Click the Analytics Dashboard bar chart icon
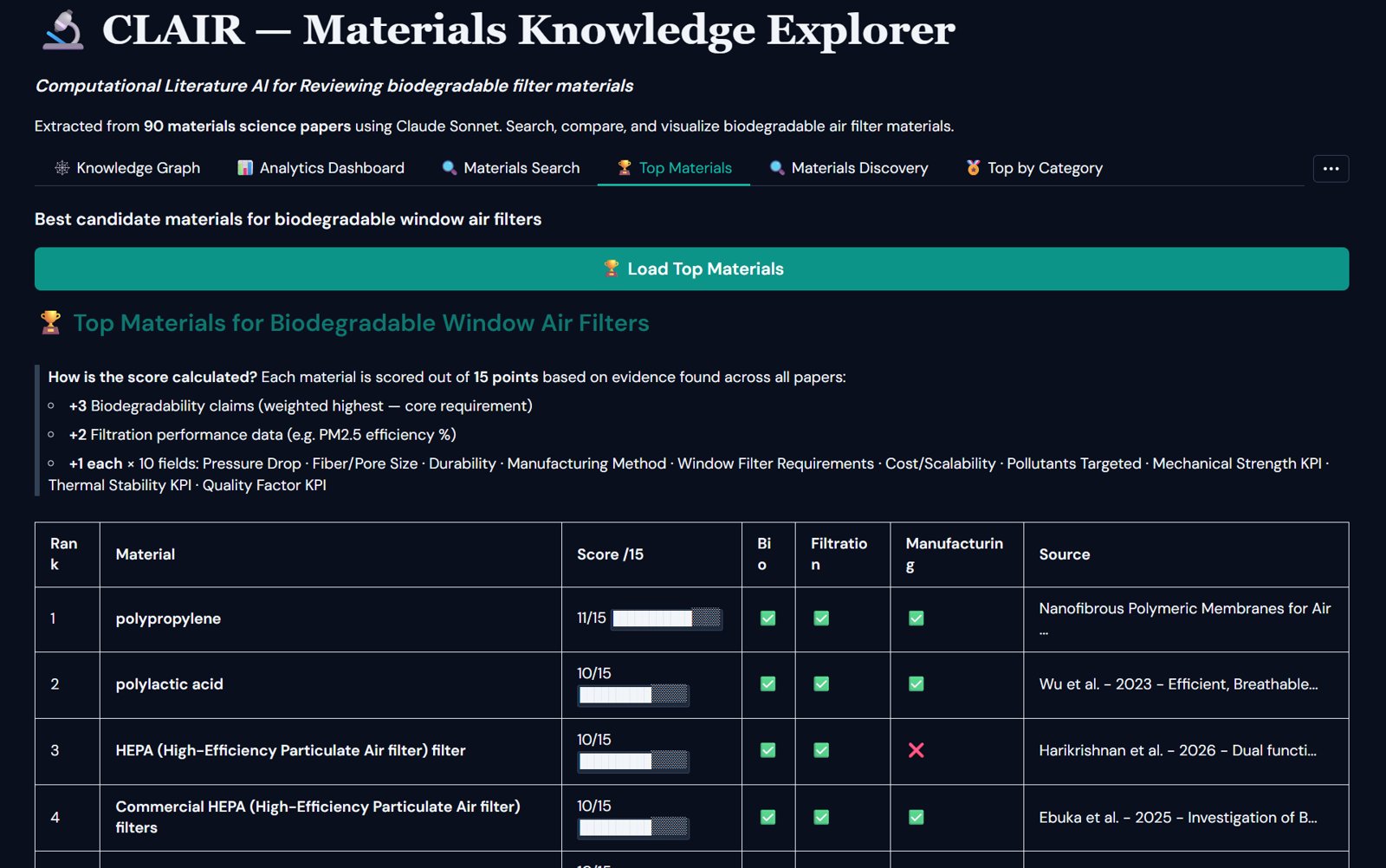Image resolution: width=1386 pixels, height=868 pixels. (x=245, y=168)
